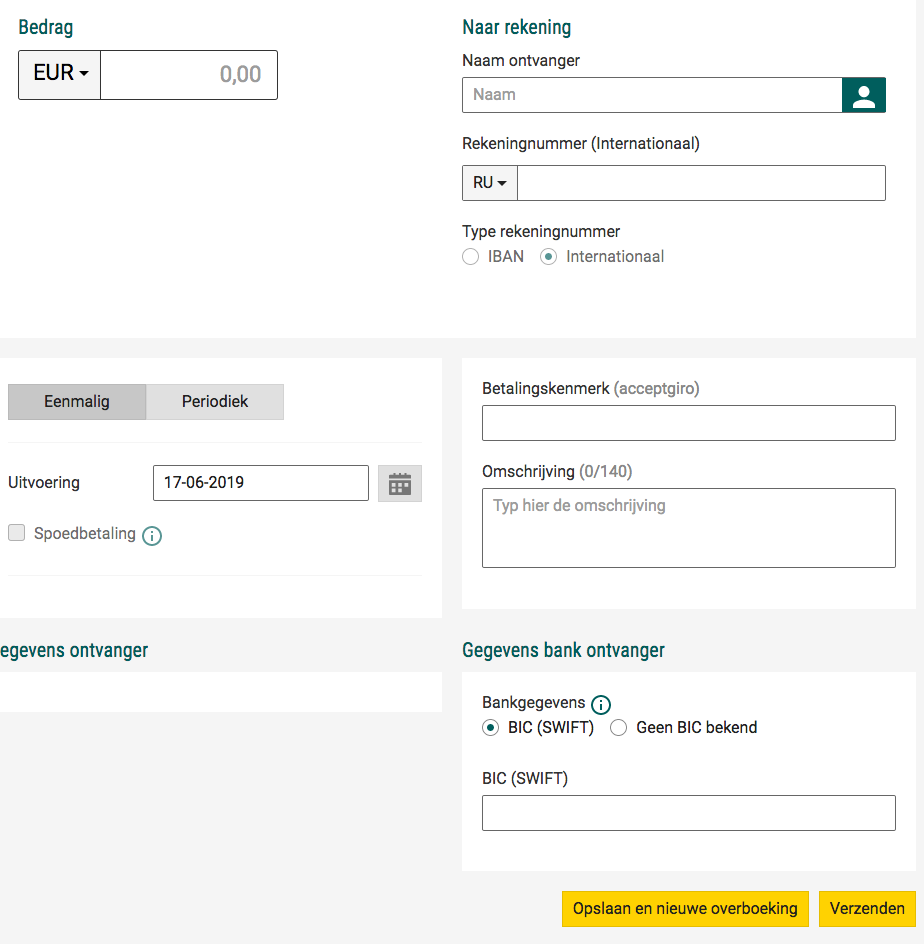Select the Internationaal account type
The image size is (924, 944).
coord(548,257)
